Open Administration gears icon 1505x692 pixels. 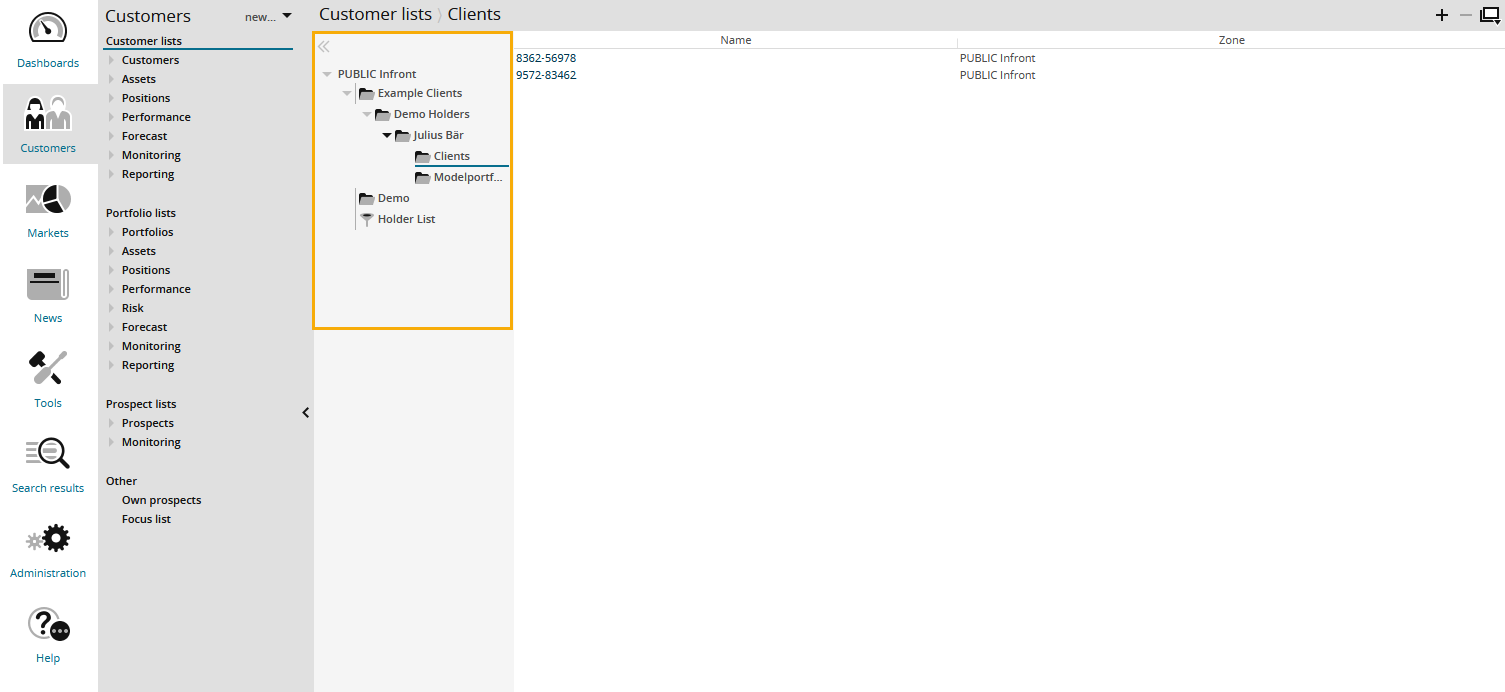click(x=48, y=540)
